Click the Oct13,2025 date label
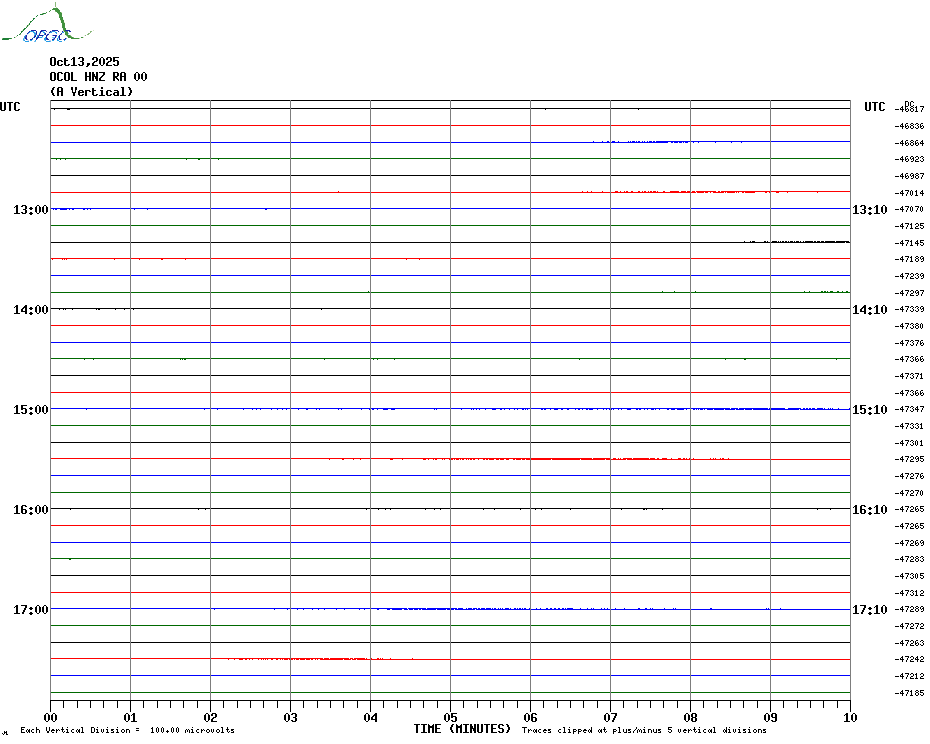 84,62
